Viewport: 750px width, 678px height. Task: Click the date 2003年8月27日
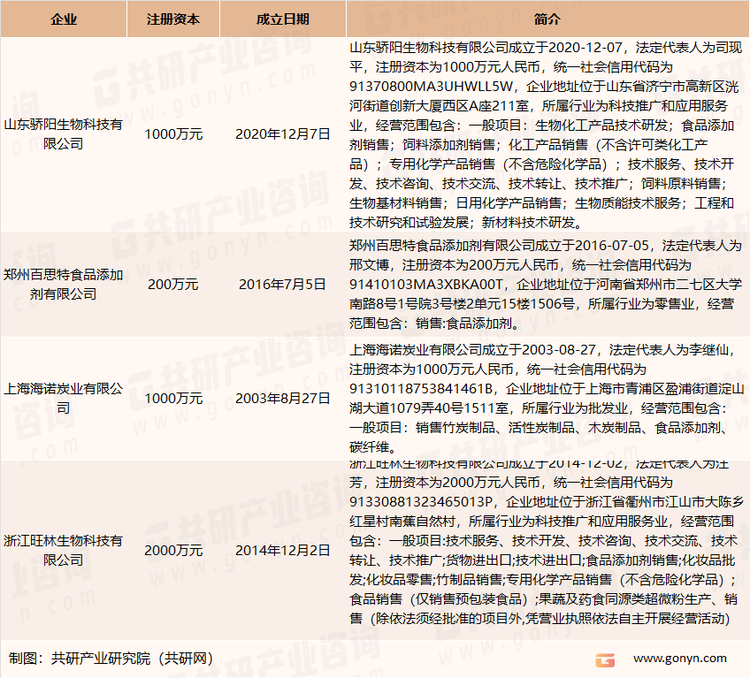coord(283,398)
